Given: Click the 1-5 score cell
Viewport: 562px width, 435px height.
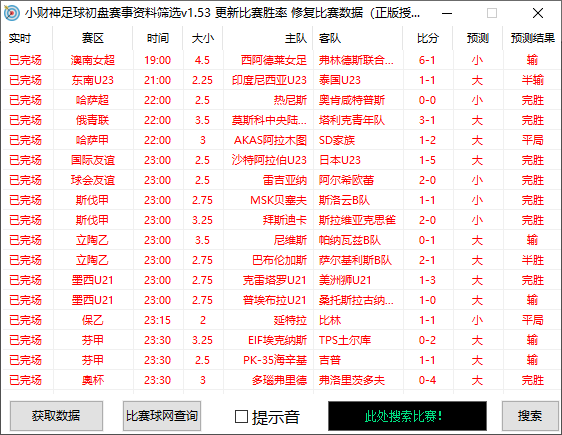Looking at the screenshot, I should pos(427,160).
